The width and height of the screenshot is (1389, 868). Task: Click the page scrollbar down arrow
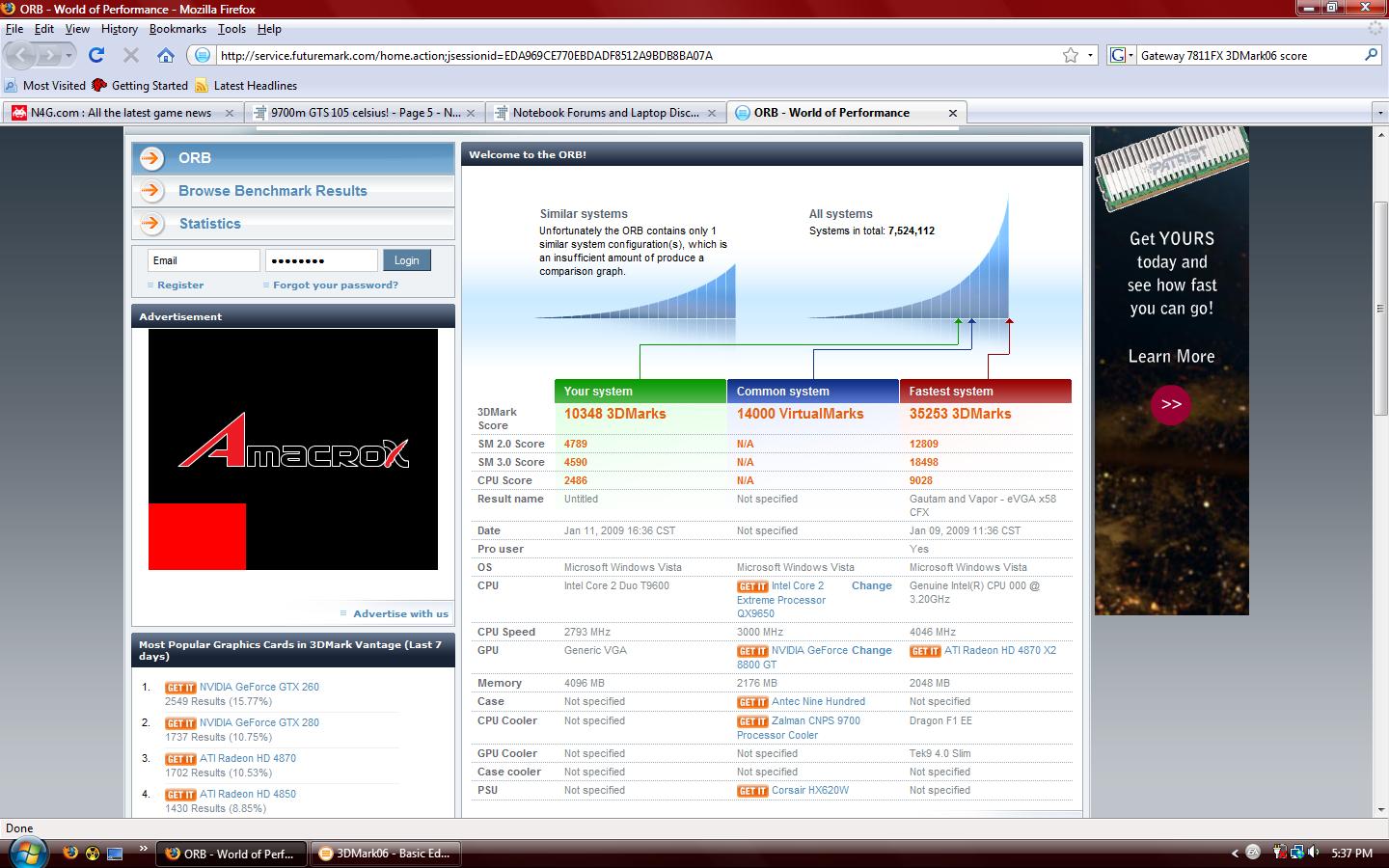(x=1379, y=810)
